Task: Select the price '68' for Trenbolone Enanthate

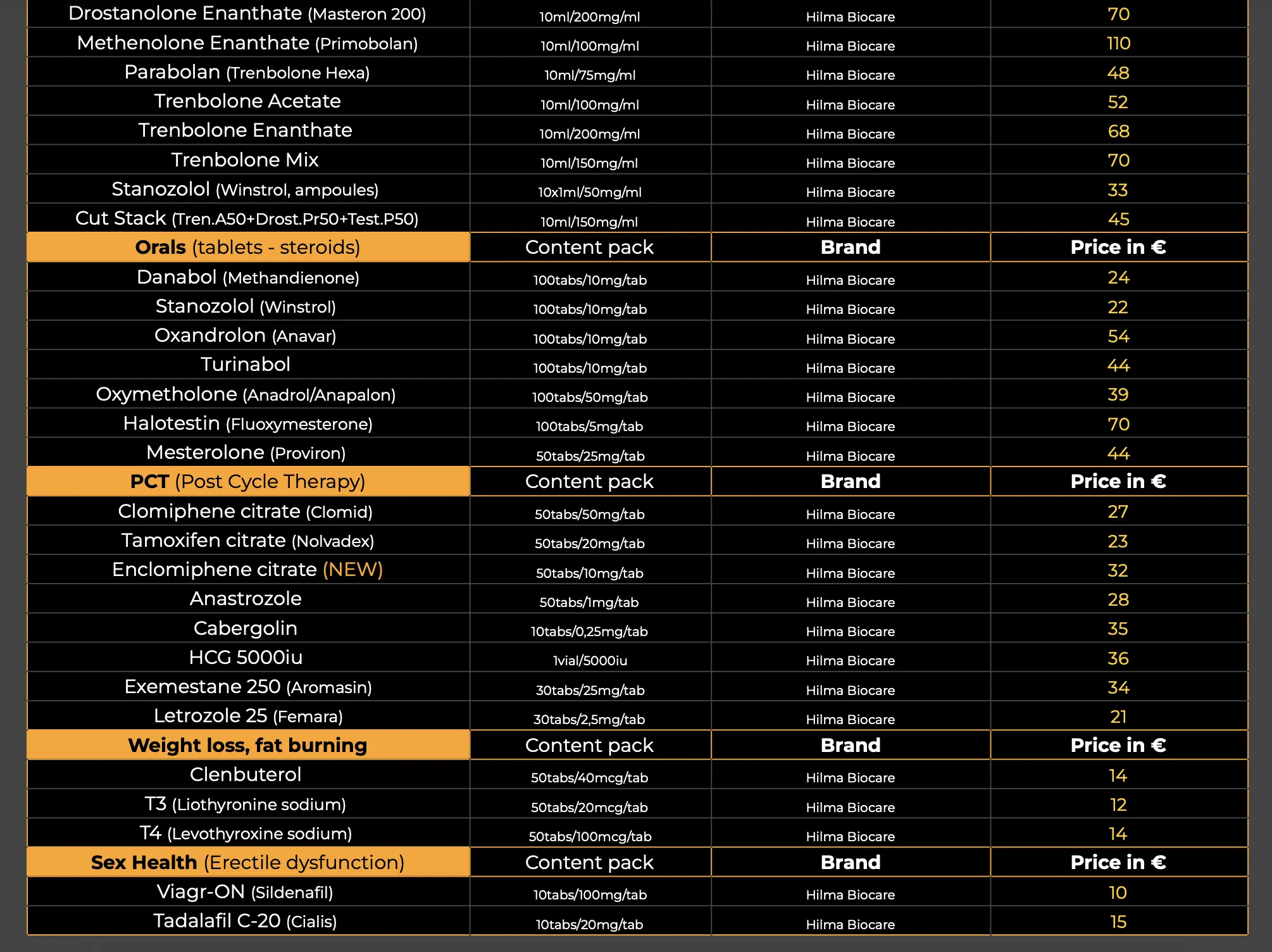Action: tap(1118, 131)
